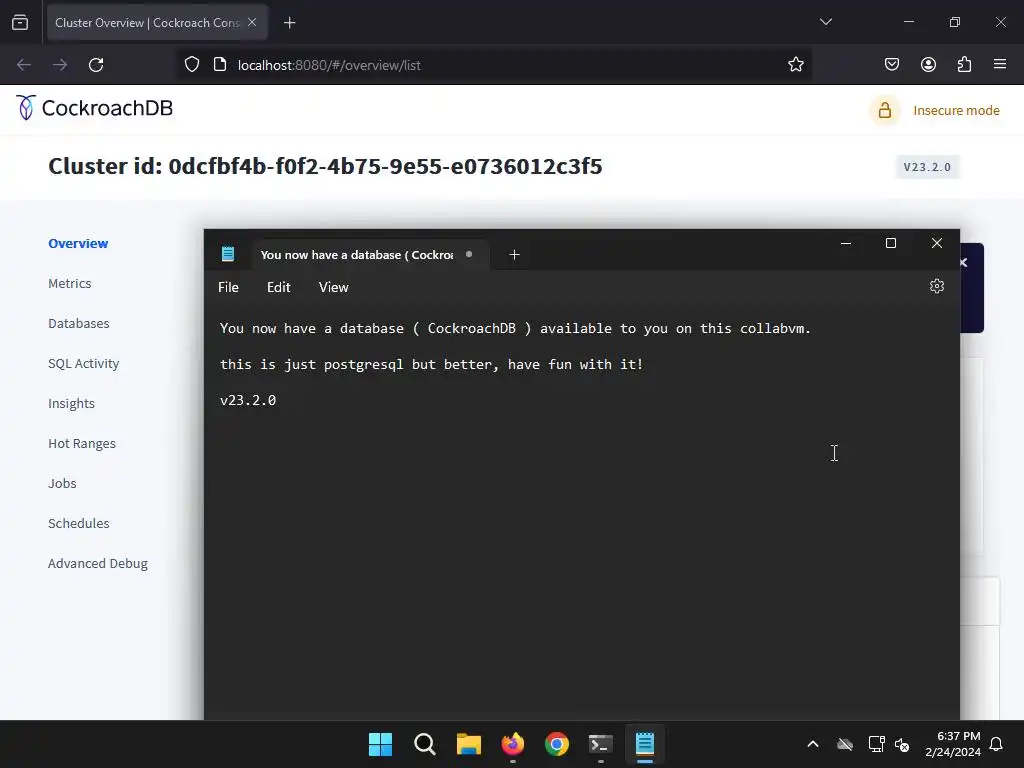
Task: Launch Google Chrome from taskbar
Action: click(x=556, y=744)
